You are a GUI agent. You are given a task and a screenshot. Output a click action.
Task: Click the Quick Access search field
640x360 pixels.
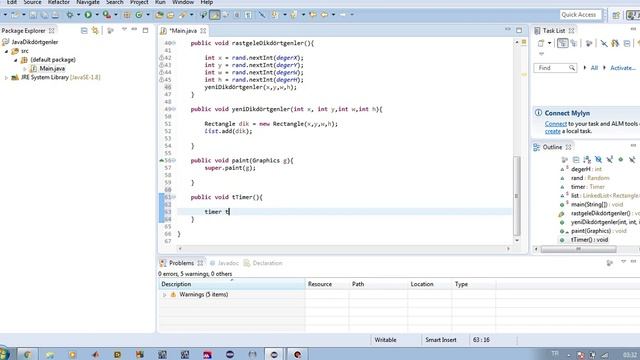coord(581,15)
